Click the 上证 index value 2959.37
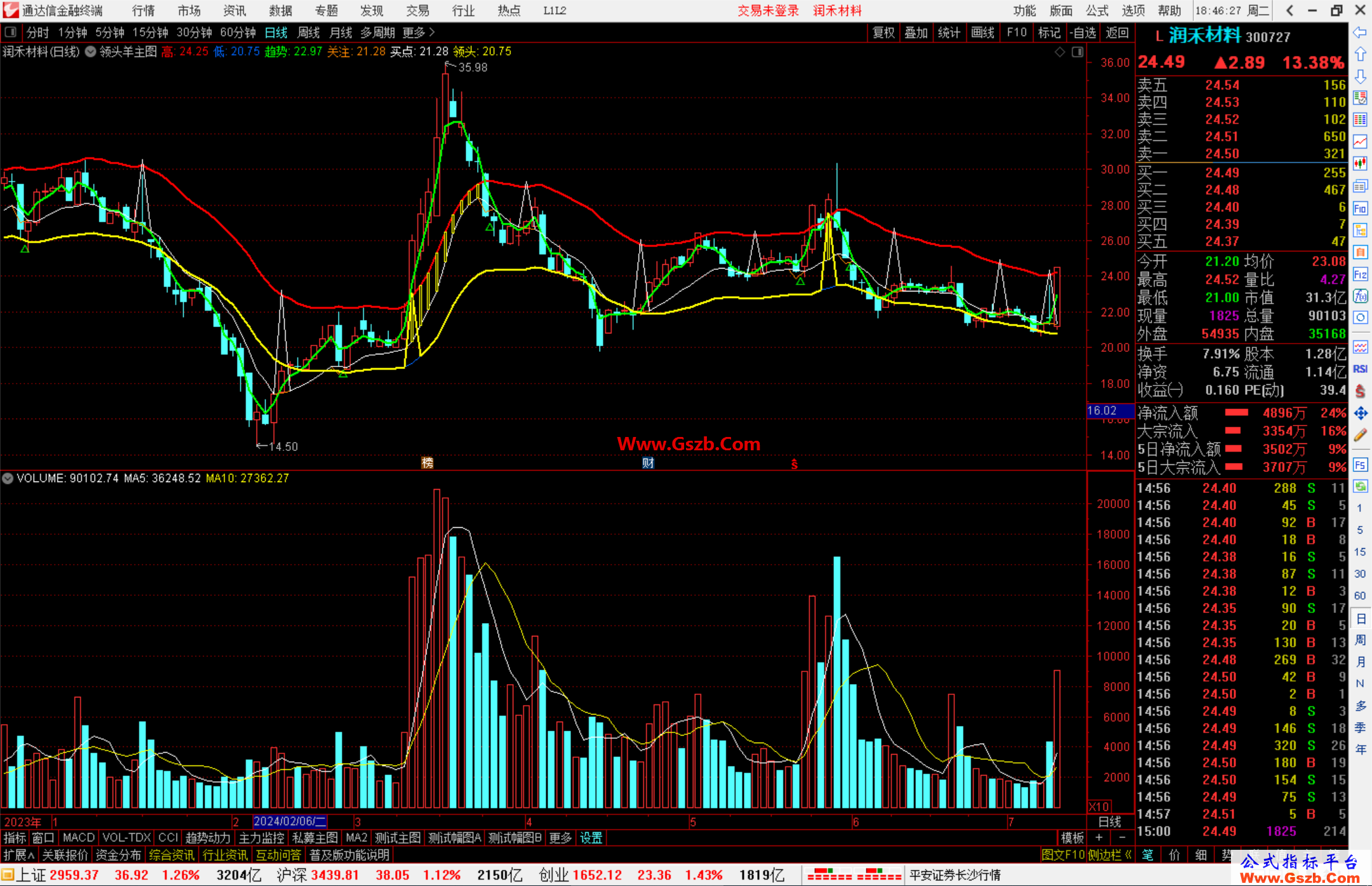Screen dimensions: 1372x886 coord(74,875)
